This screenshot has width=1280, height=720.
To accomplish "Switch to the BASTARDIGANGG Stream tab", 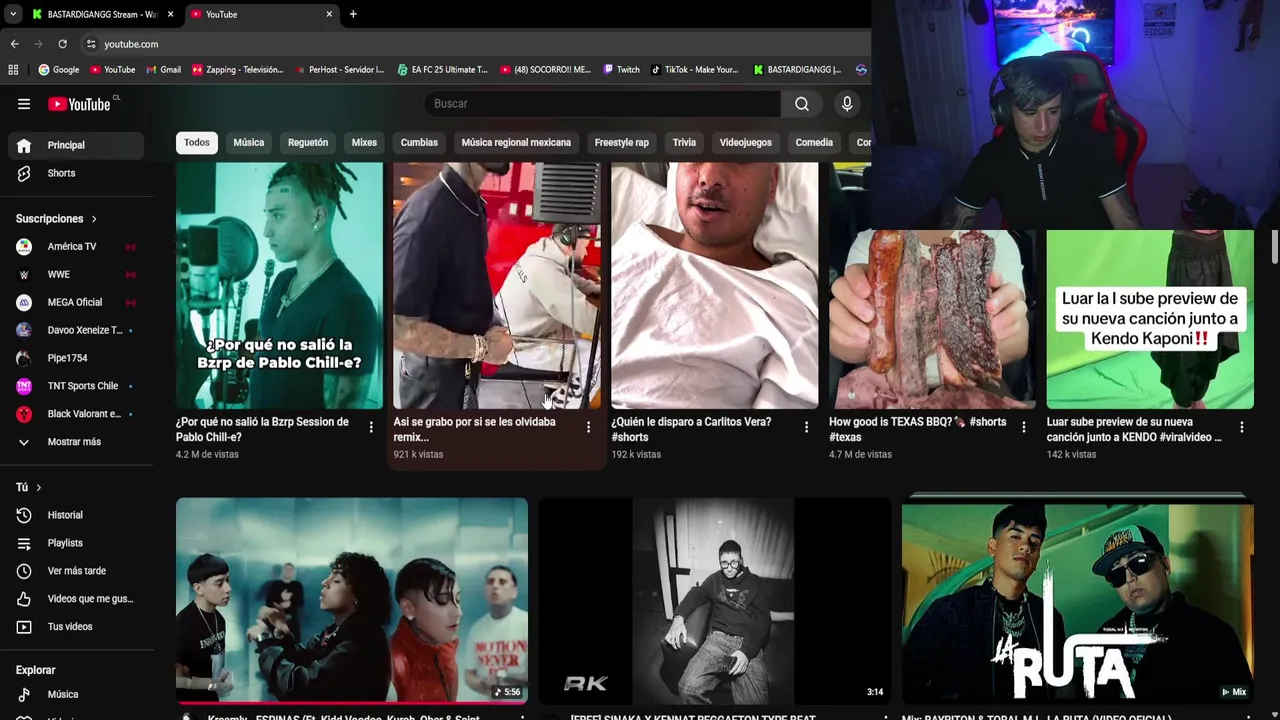I will (100, 14).
